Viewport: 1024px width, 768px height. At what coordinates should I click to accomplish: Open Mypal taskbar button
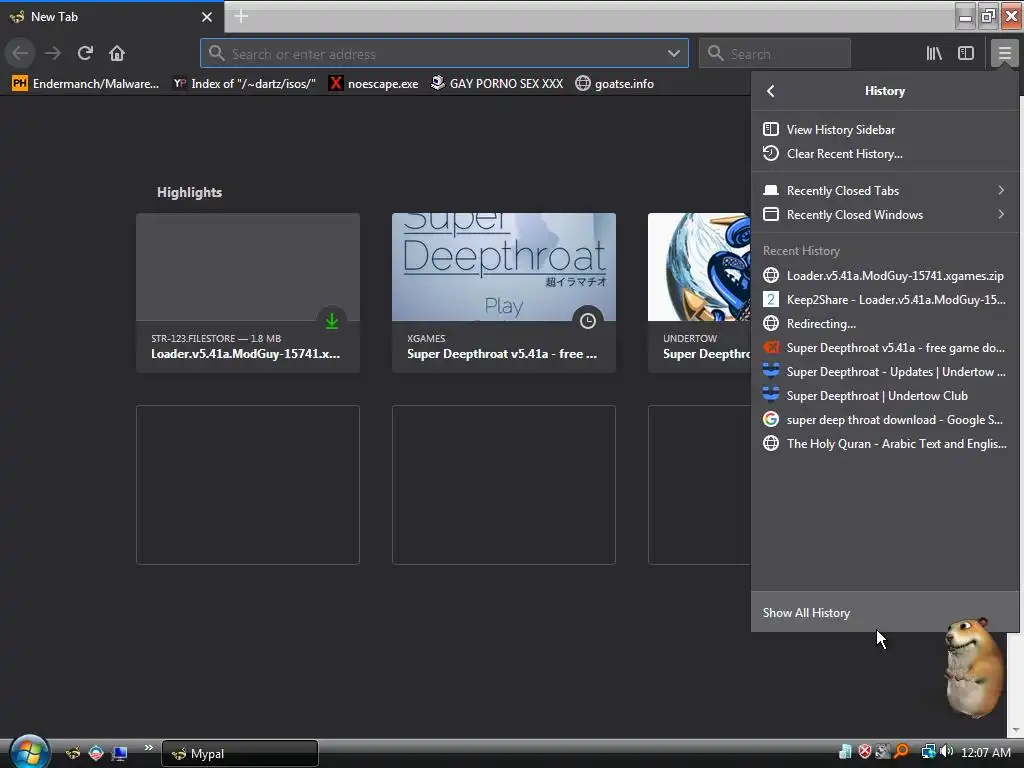click(x=240, y=754)
